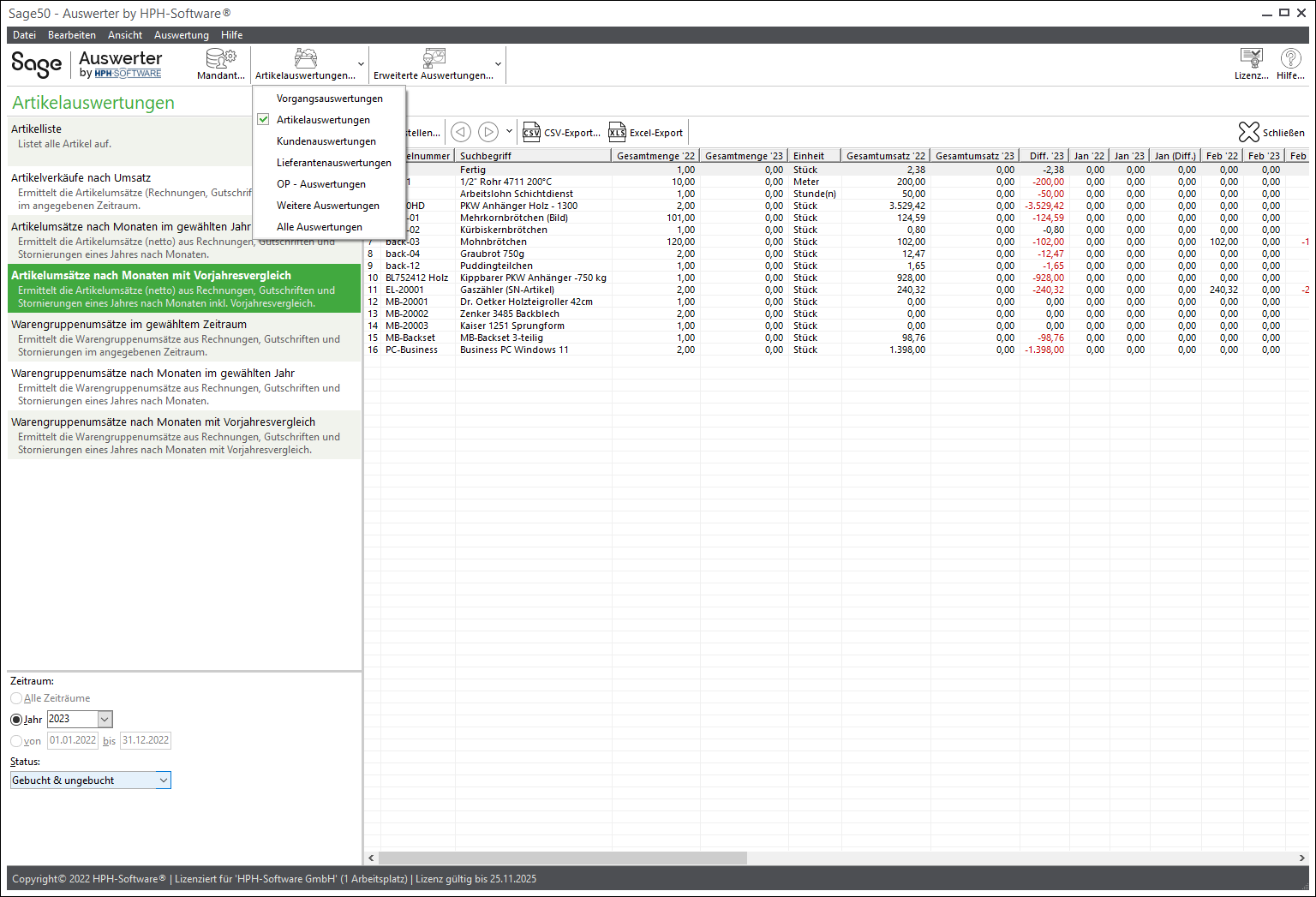Go to next with right arrow icon

(488, 132)
